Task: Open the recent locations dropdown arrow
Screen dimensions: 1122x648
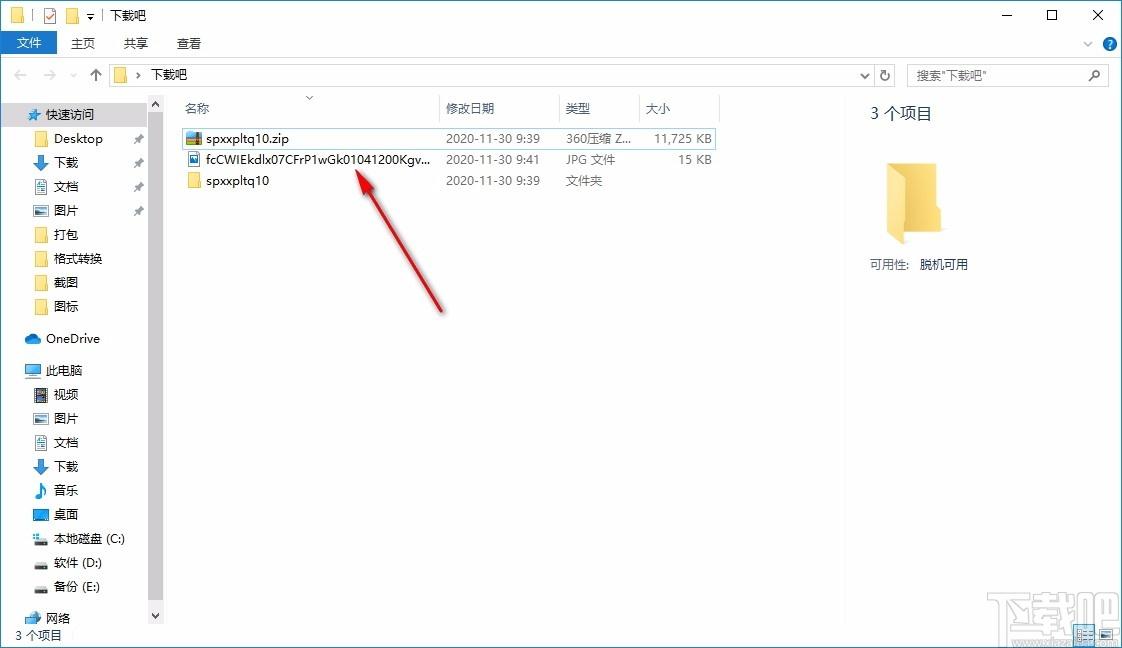Action: coord(73,75)
